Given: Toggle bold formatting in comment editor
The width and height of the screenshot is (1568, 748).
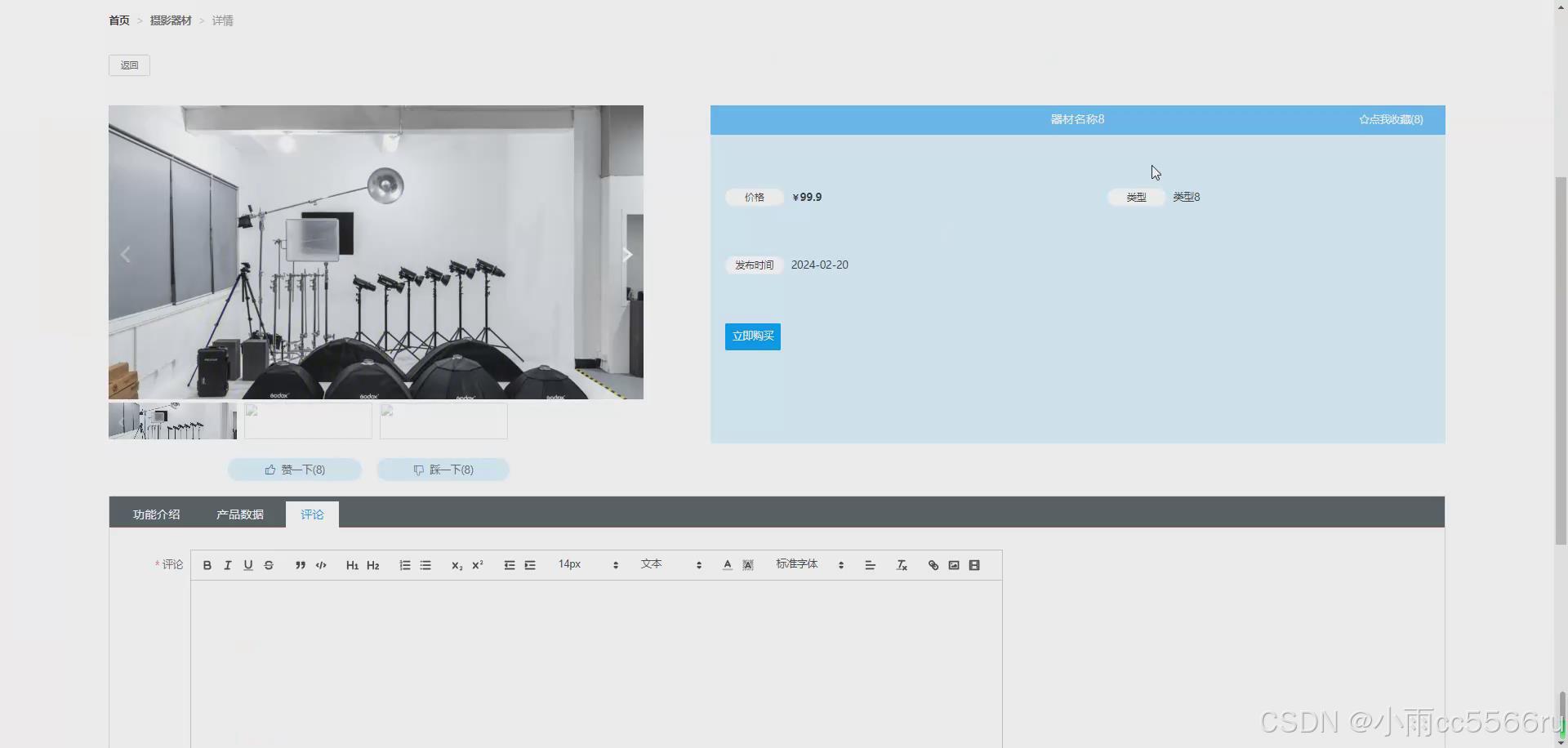Looking at the screenshot, I should tap(207, 565).
